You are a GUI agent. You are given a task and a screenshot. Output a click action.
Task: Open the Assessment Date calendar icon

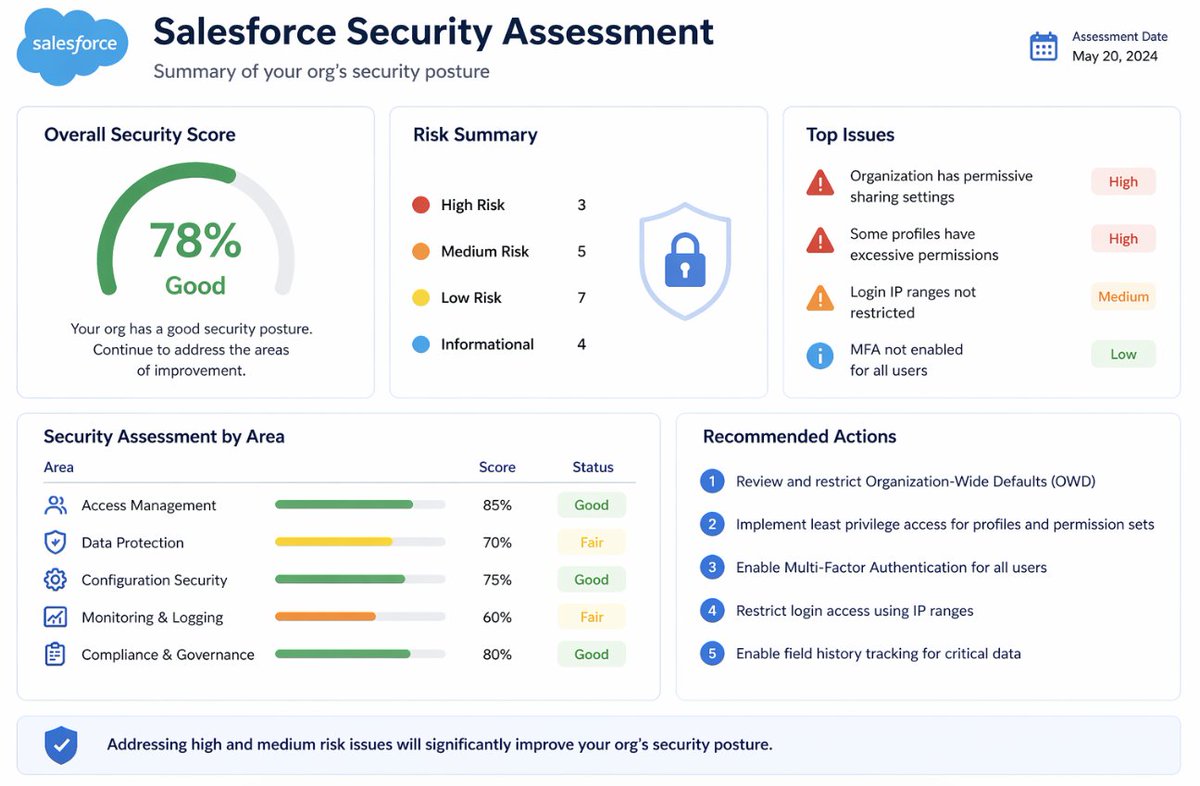pos(1043,46)
